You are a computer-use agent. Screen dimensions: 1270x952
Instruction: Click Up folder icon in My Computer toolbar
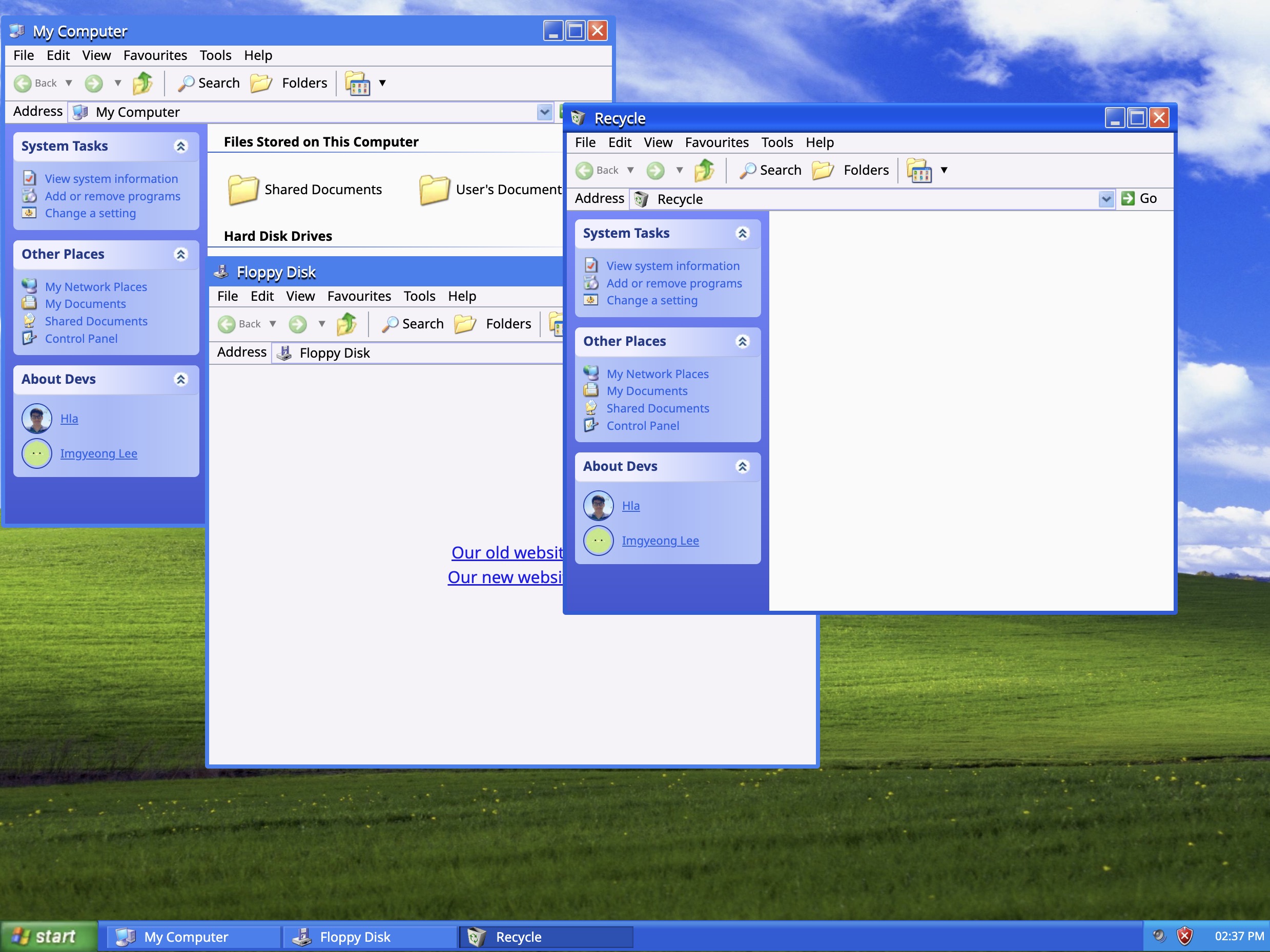tap(142, 83)
